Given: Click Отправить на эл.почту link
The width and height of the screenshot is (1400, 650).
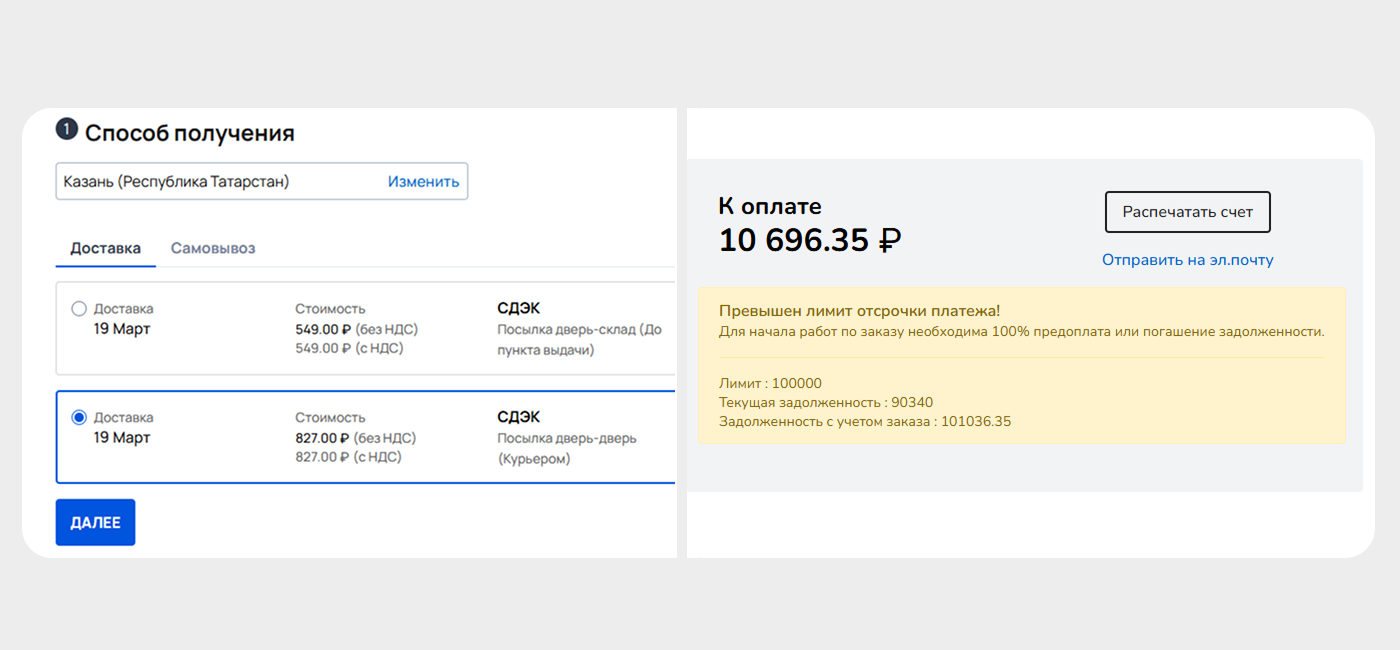Looking at the screenshot, I should click(1187, 260).
